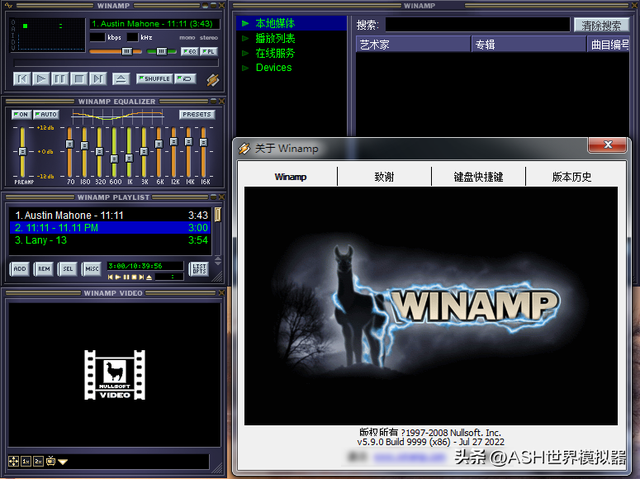Click the 3K equalizer band slider
Screen dimensions: 640x479
(144, 152)
